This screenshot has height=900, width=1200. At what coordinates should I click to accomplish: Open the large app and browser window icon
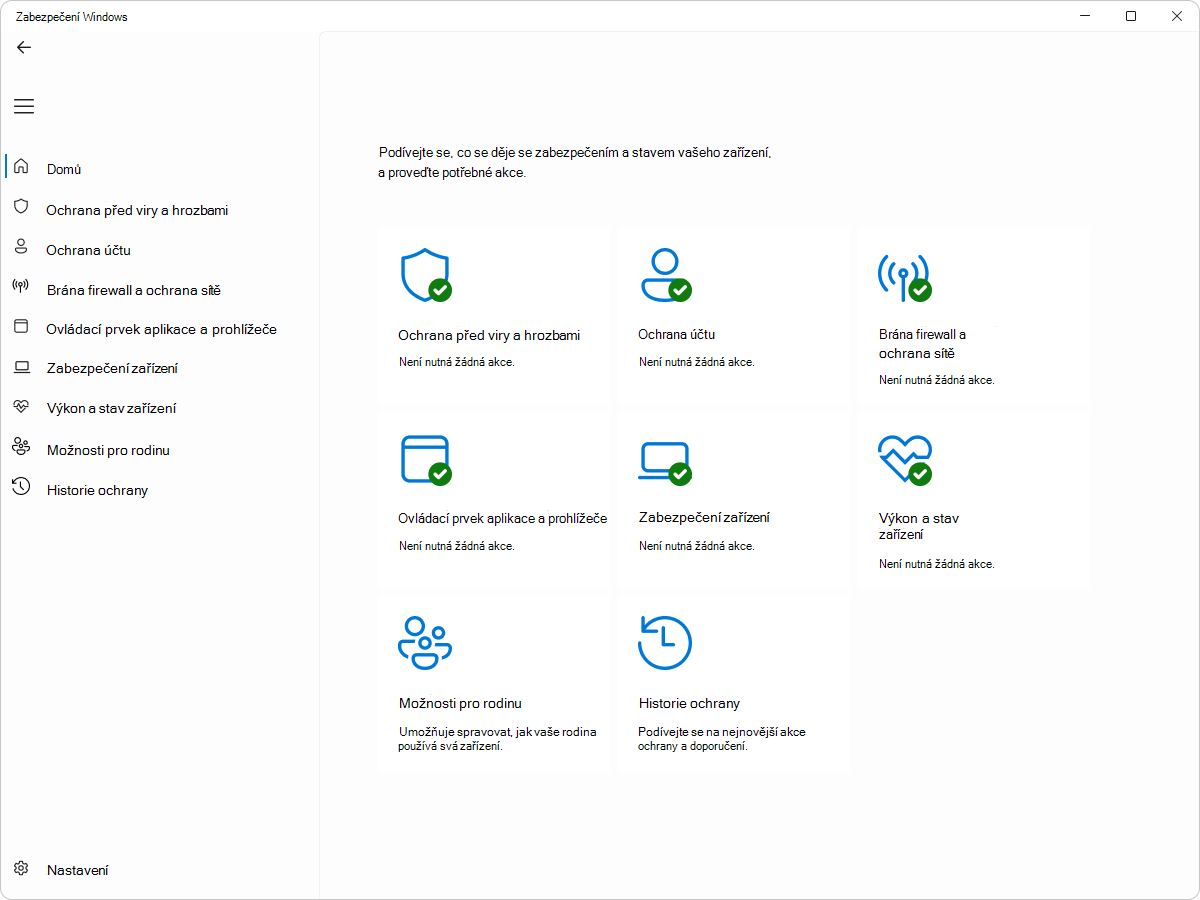[x=425, y=460]
